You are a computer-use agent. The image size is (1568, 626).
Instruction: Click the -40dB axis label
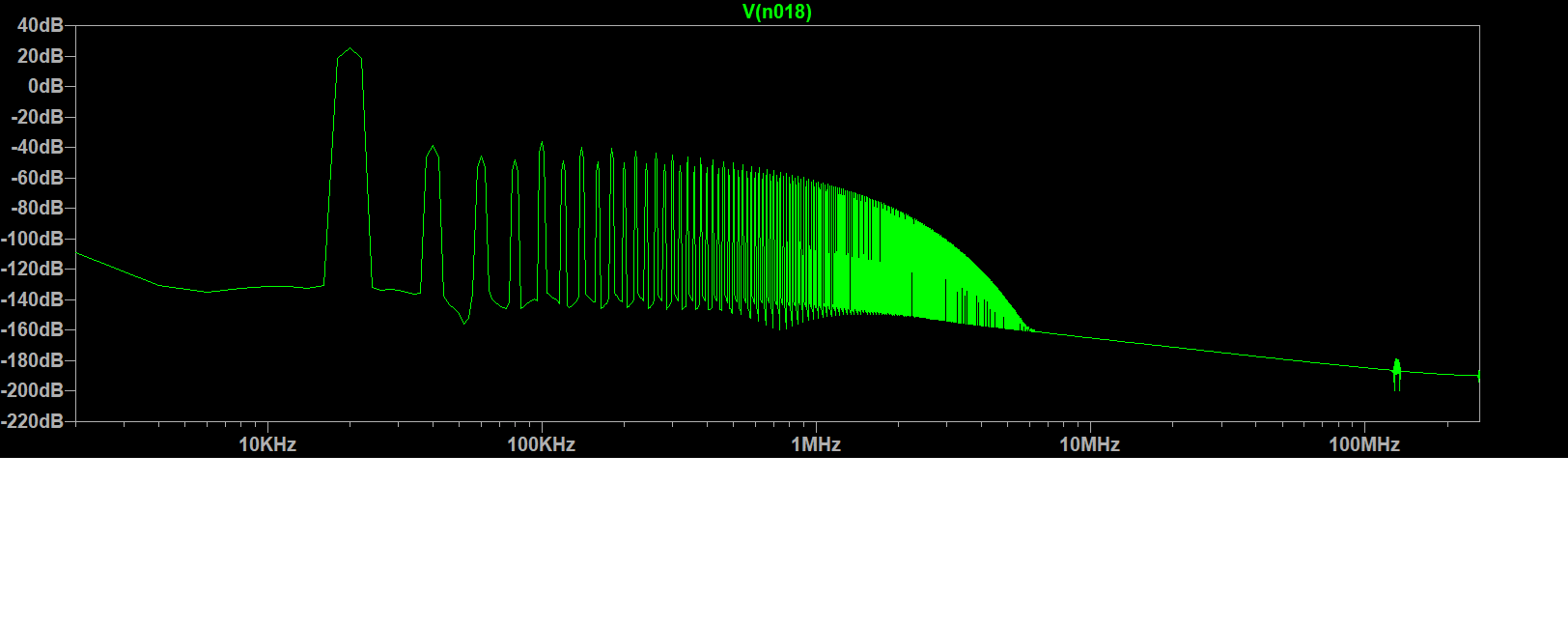pos(37,147)
